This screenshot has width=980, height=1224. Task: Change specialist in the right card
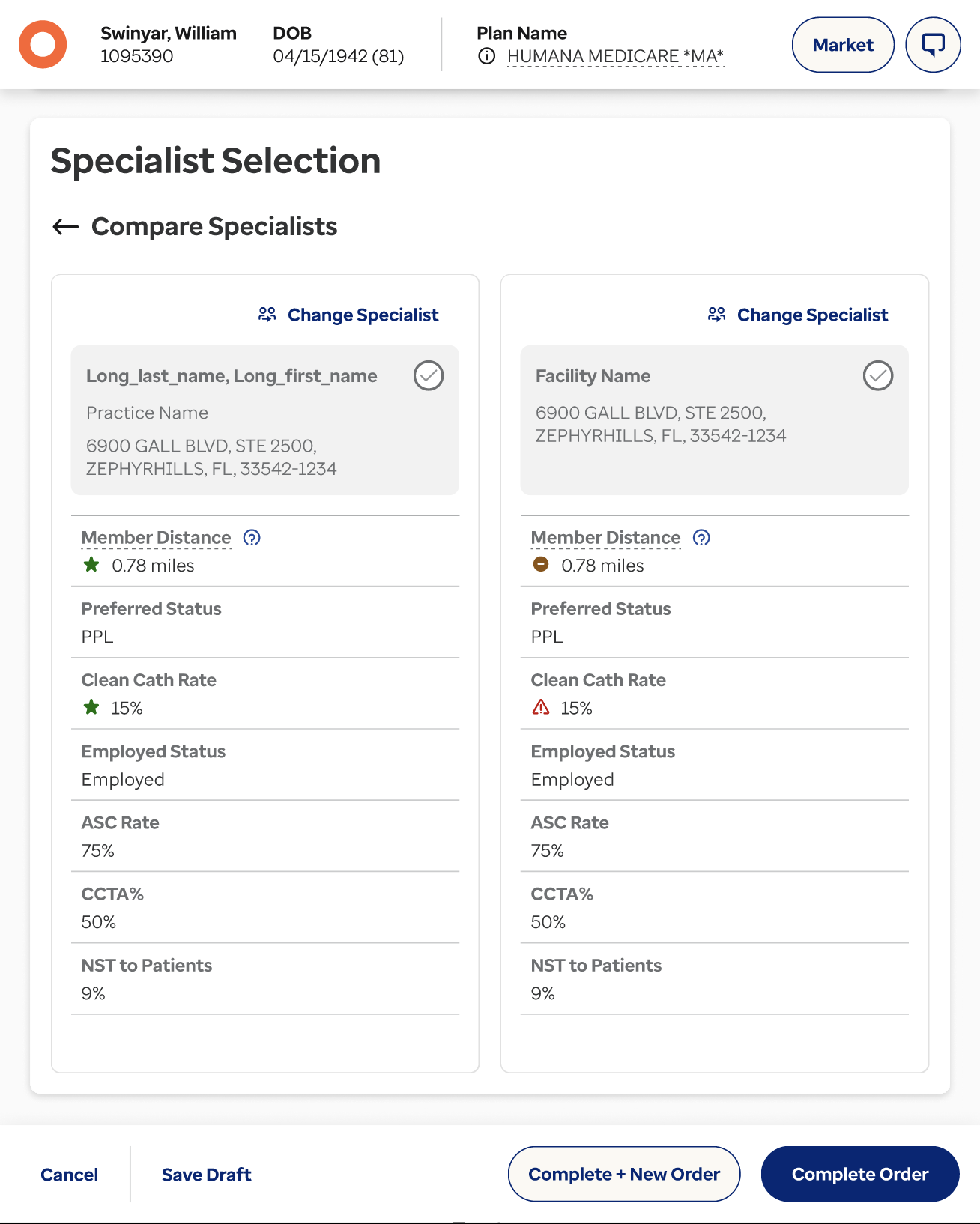tap(798, 315)
